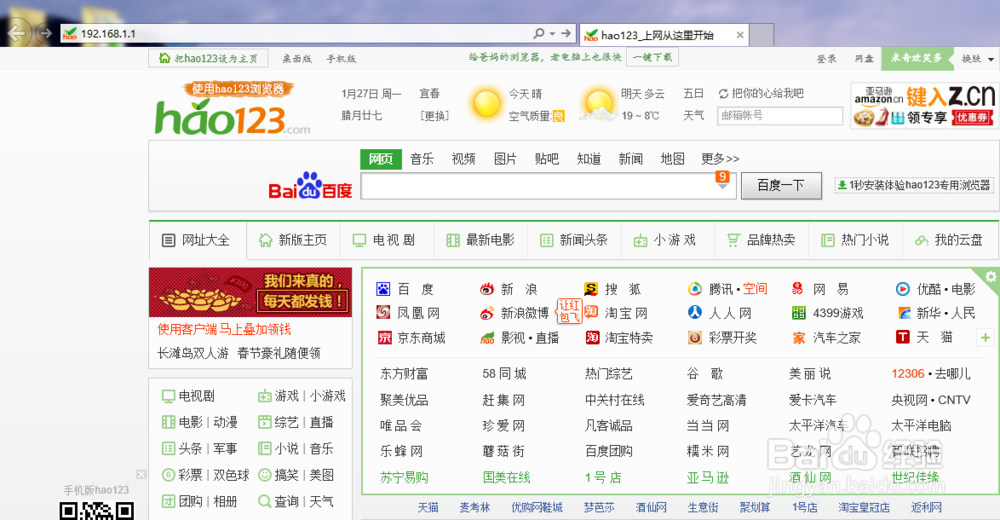The width and height of the screenshot is (1000, 520).
Task: Select the 音乐 search tab
Action: [x=422, y=159]
